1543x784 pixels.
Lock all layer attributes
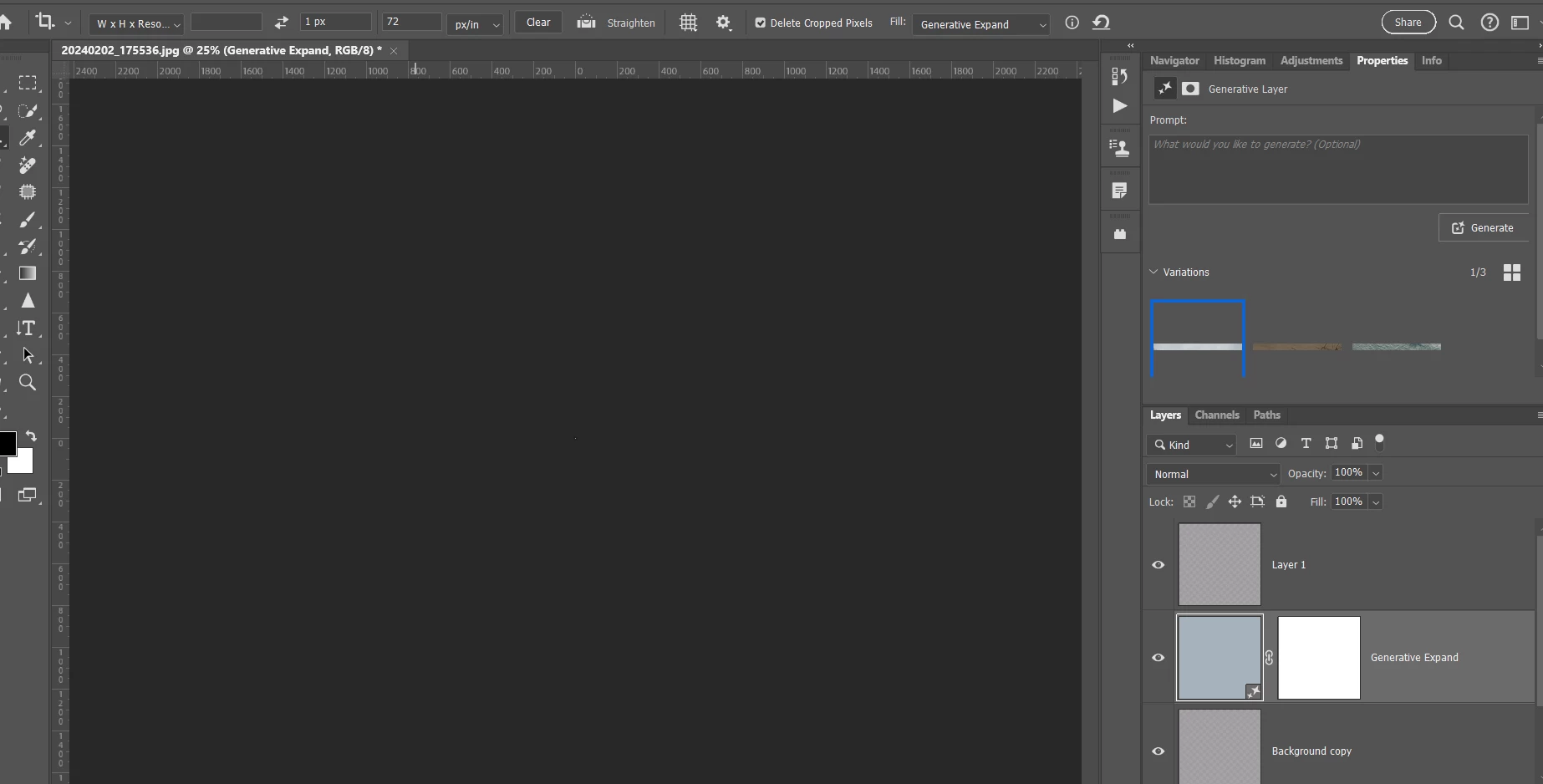(1281, 502)
